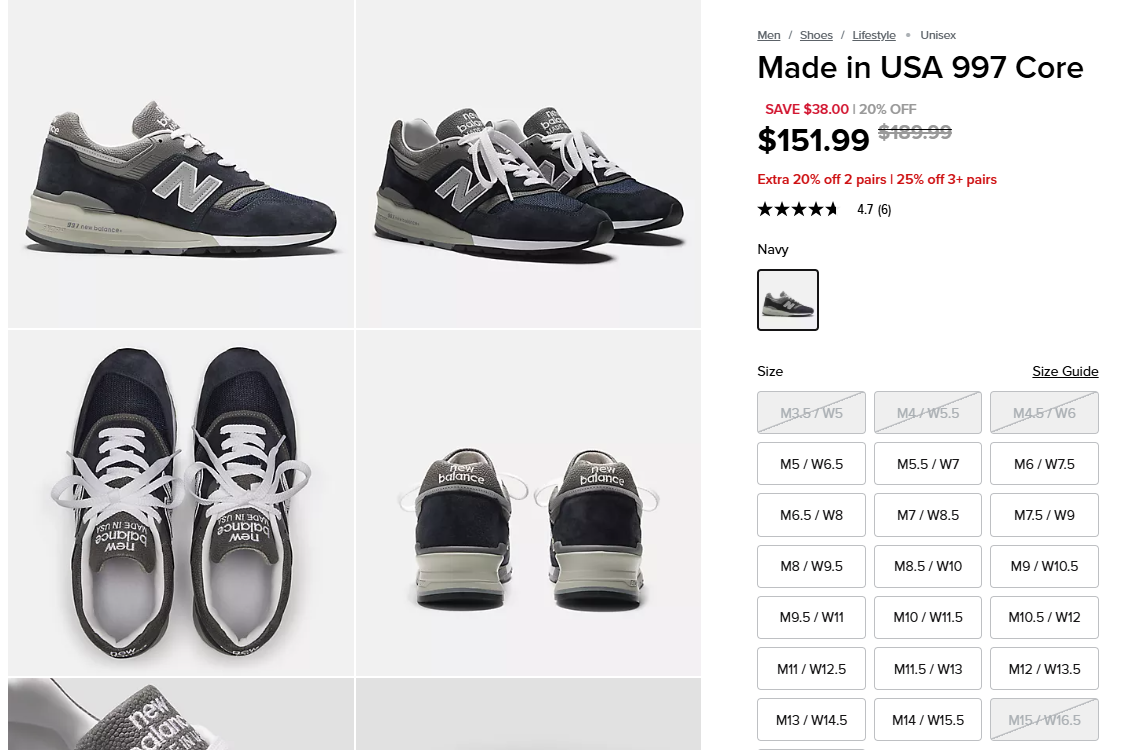Screen dimensions: 1125x750
Task: View the angled pair shoe image
Action: (x=528, y=164)
